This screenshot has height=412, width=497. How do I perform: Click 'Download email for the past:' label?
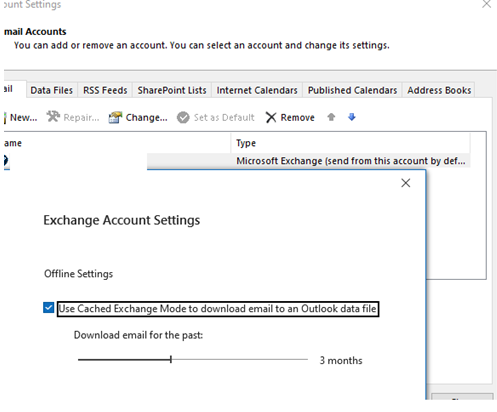[138, 335]
